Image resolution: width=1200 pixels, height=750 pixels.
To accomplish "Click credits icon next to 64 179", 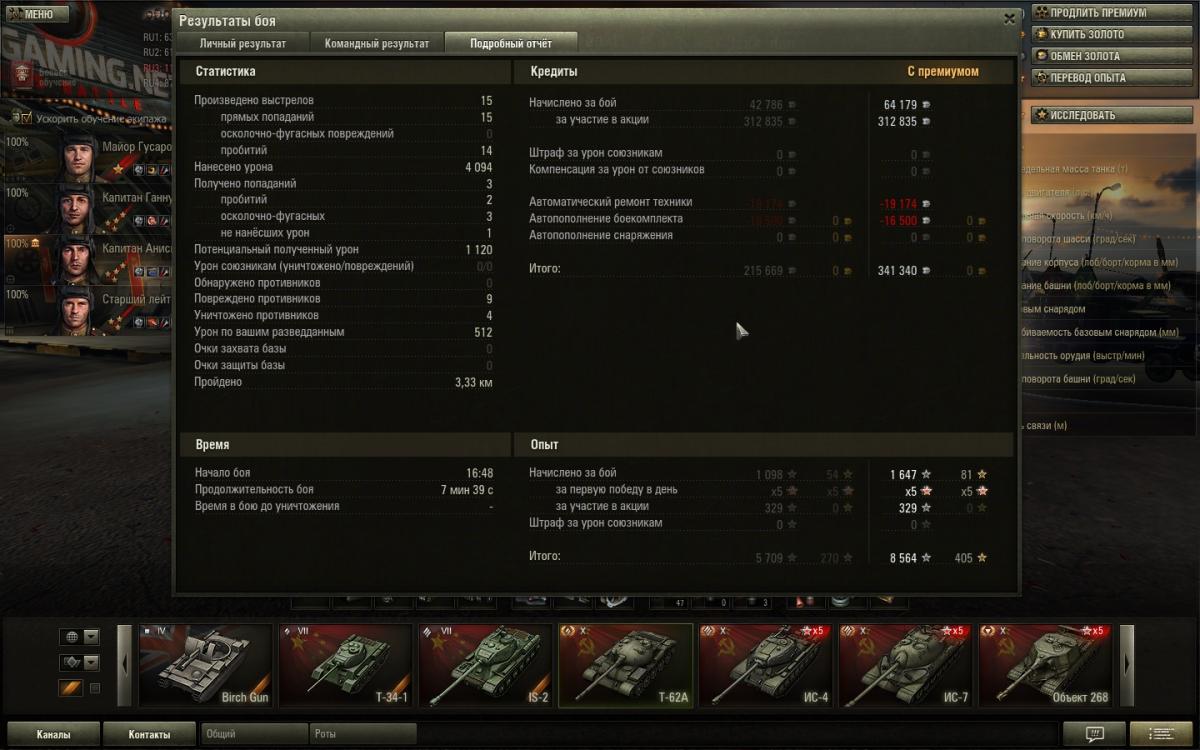I will [926, 105].
